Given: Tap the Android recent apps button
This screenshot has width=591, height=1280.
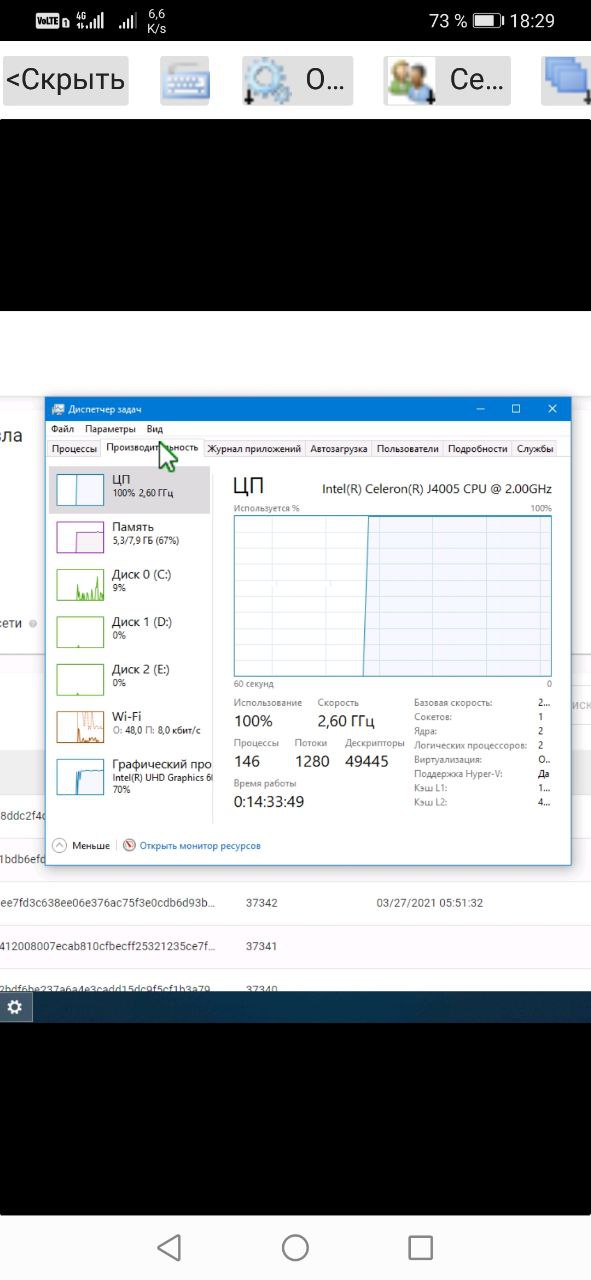Looking at the screenshot, I should tap(421, 1247).
